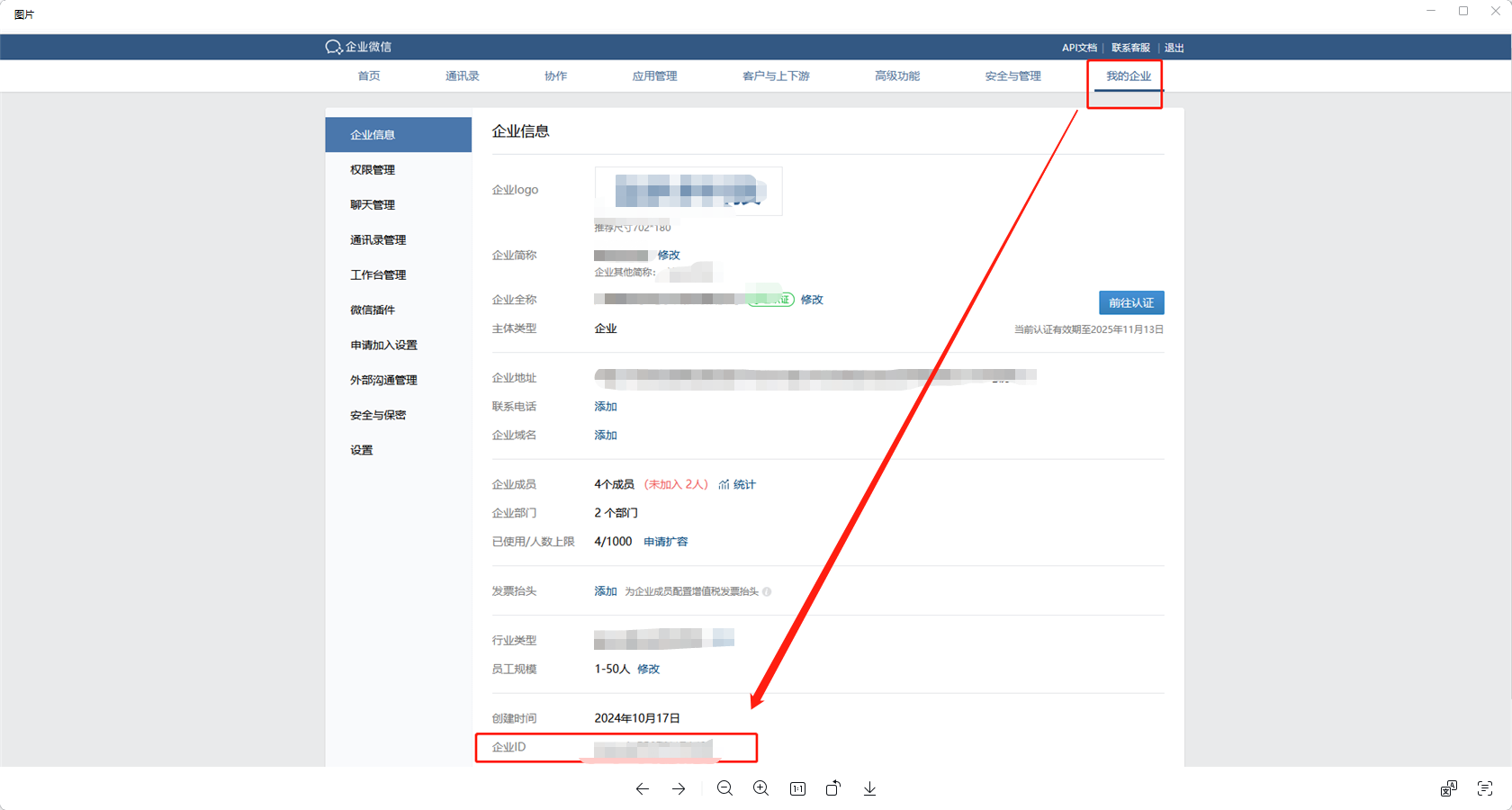Image resolution: width=1512 pixels, height=810 pixels.
Task: Extract text from the image
Action: (1485, 789)
